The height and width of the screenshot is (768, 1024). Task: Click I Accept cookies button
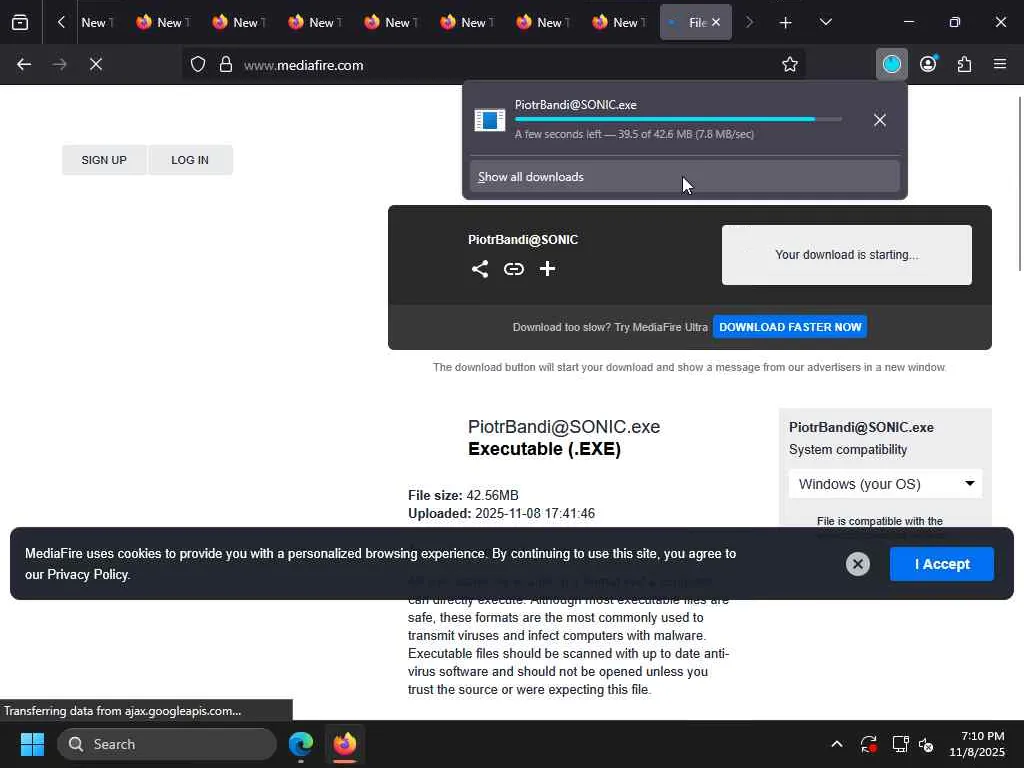942,564
